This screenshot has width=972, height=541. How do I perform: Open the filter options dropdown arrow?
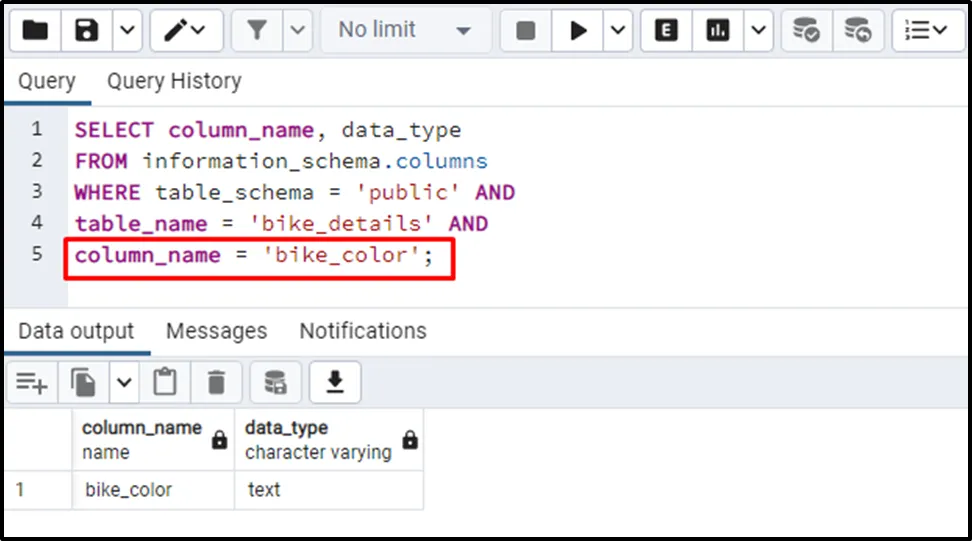pos(297,31)
